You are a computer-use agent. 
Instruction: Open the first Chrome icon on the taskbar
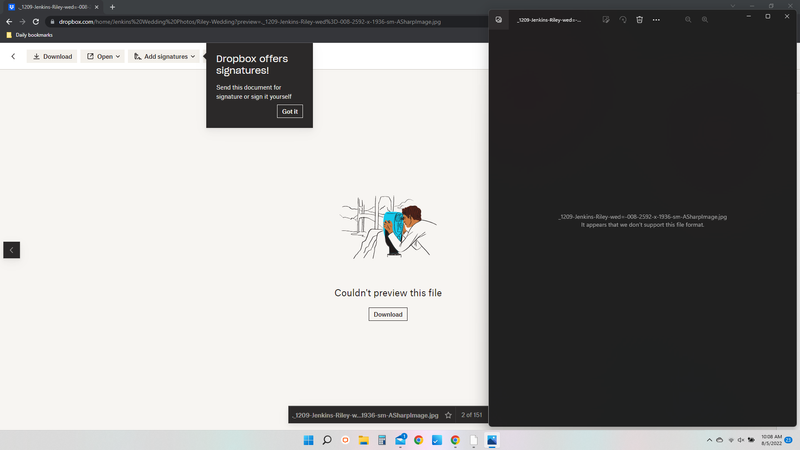tap(418, 440)
